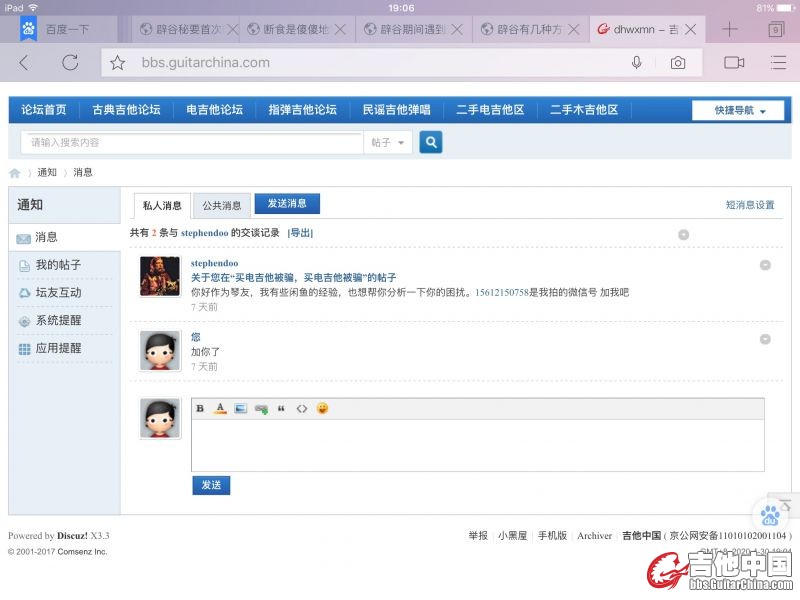Click the forum search text input field

[x=195, y=143]
